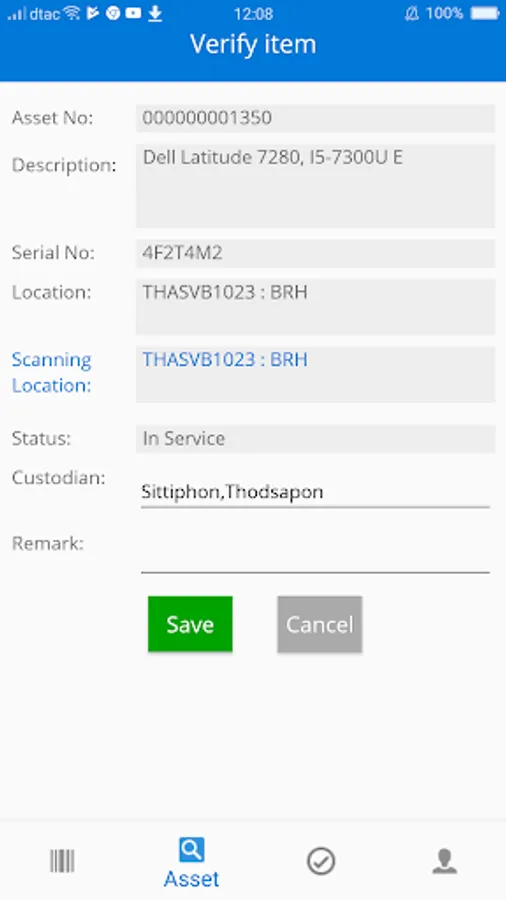Open the checkmark verification tab

[321, 862]
